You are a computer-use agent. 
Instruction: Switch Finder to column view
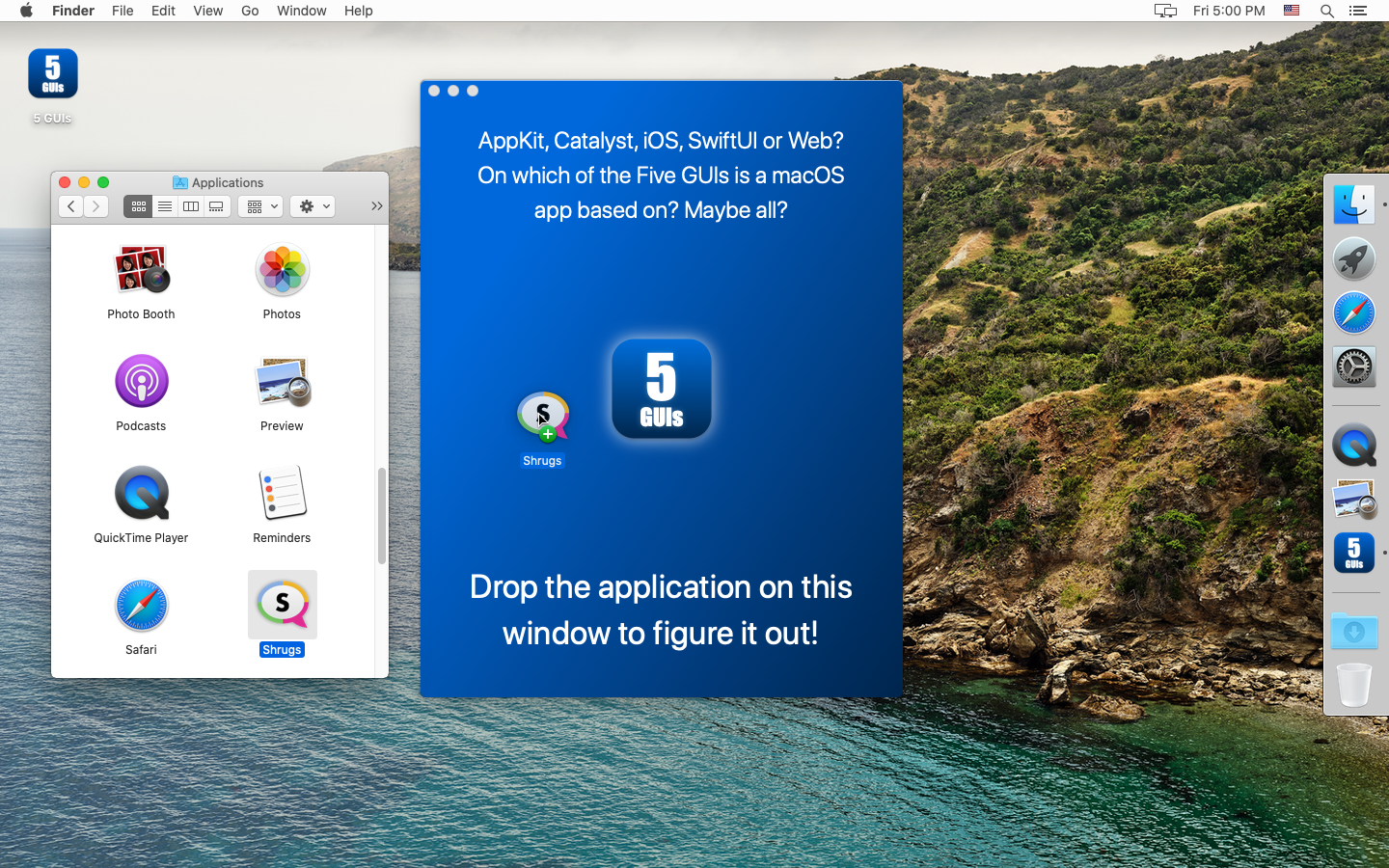tap(191, 206)
